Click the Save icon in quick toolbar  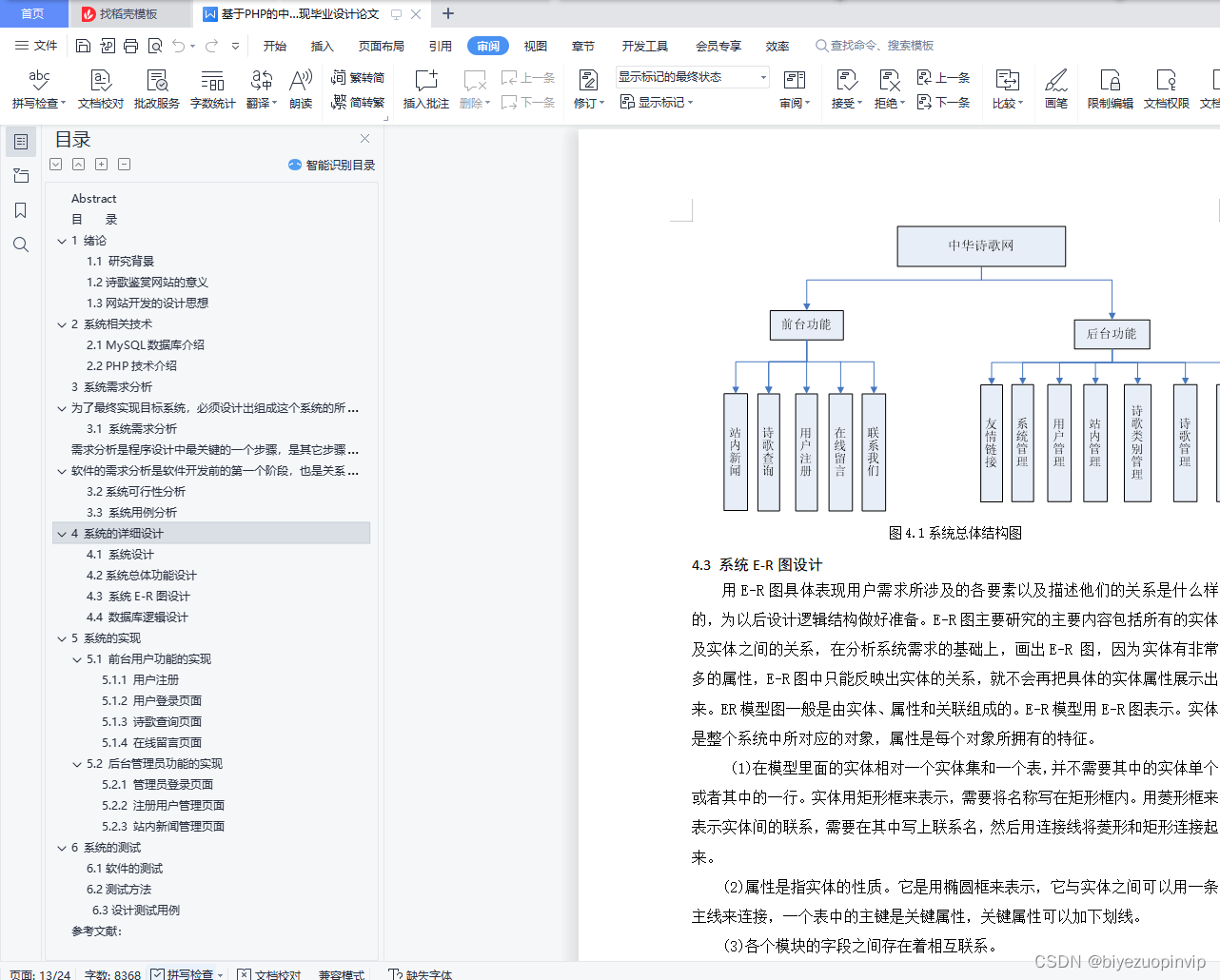tap(83, 46)
